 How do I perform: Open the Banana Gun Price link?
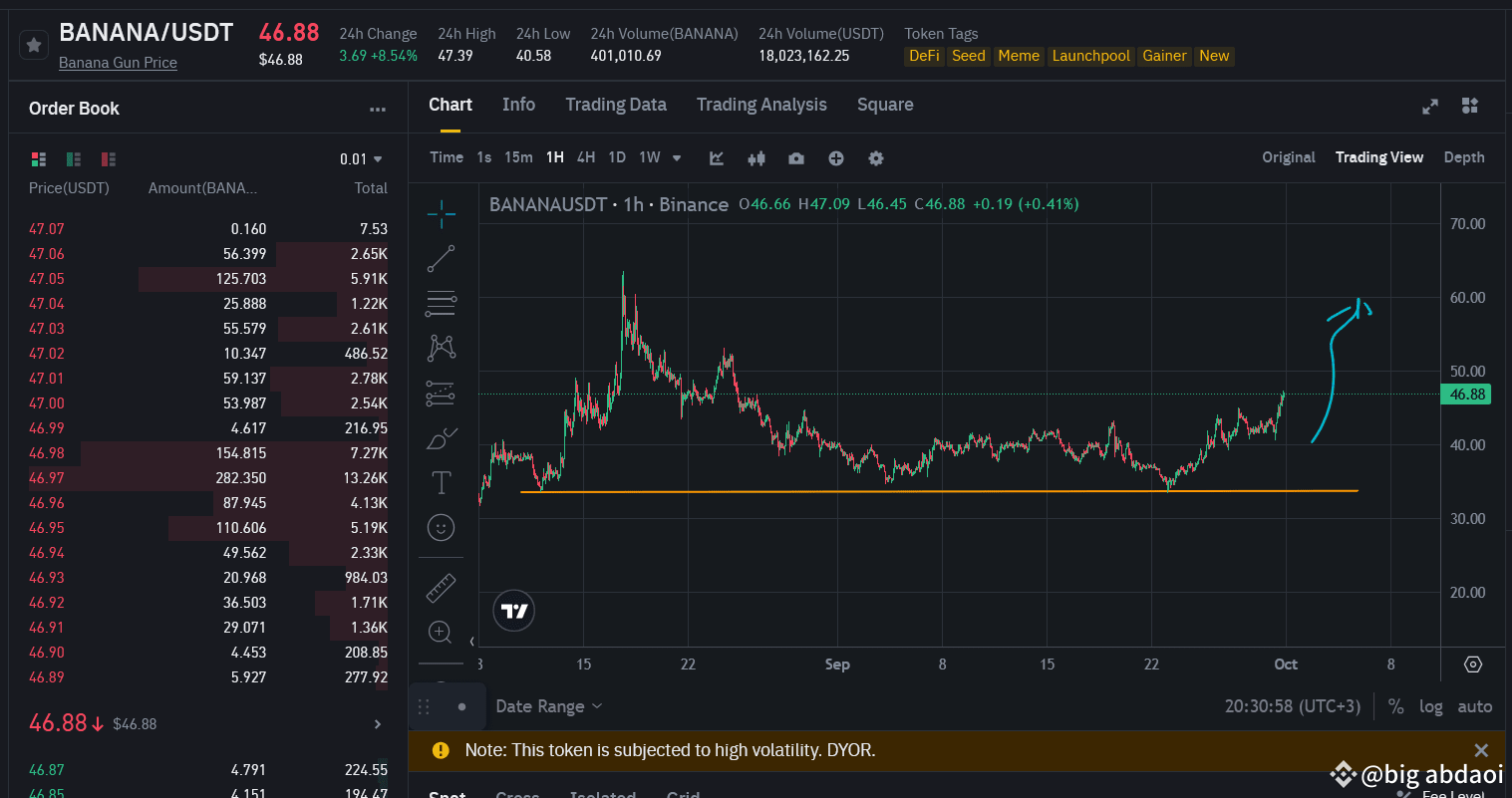(x=117, y=62)
